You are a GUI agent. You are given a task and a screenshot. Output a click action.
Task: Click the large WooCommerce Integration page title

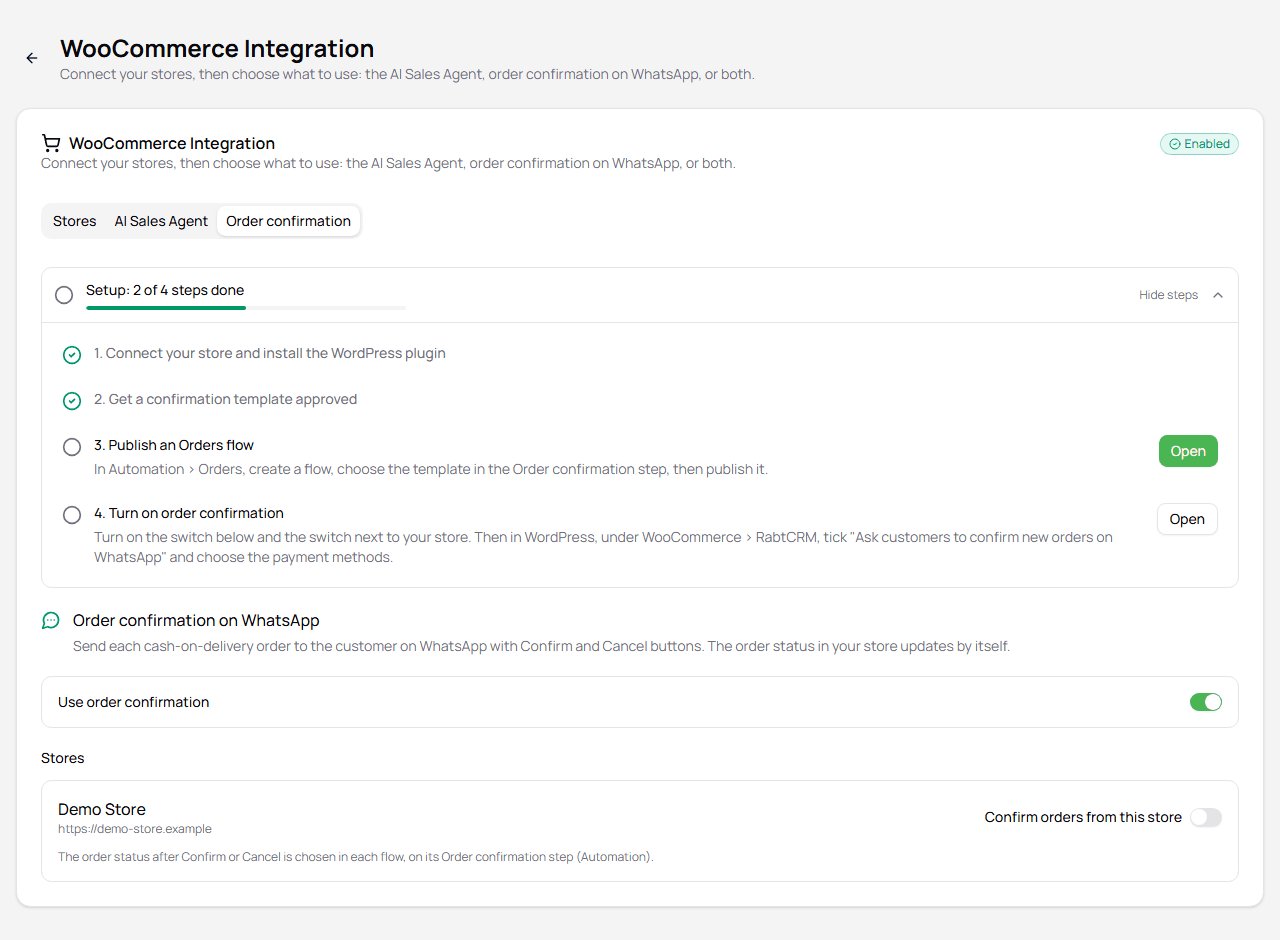217,48
